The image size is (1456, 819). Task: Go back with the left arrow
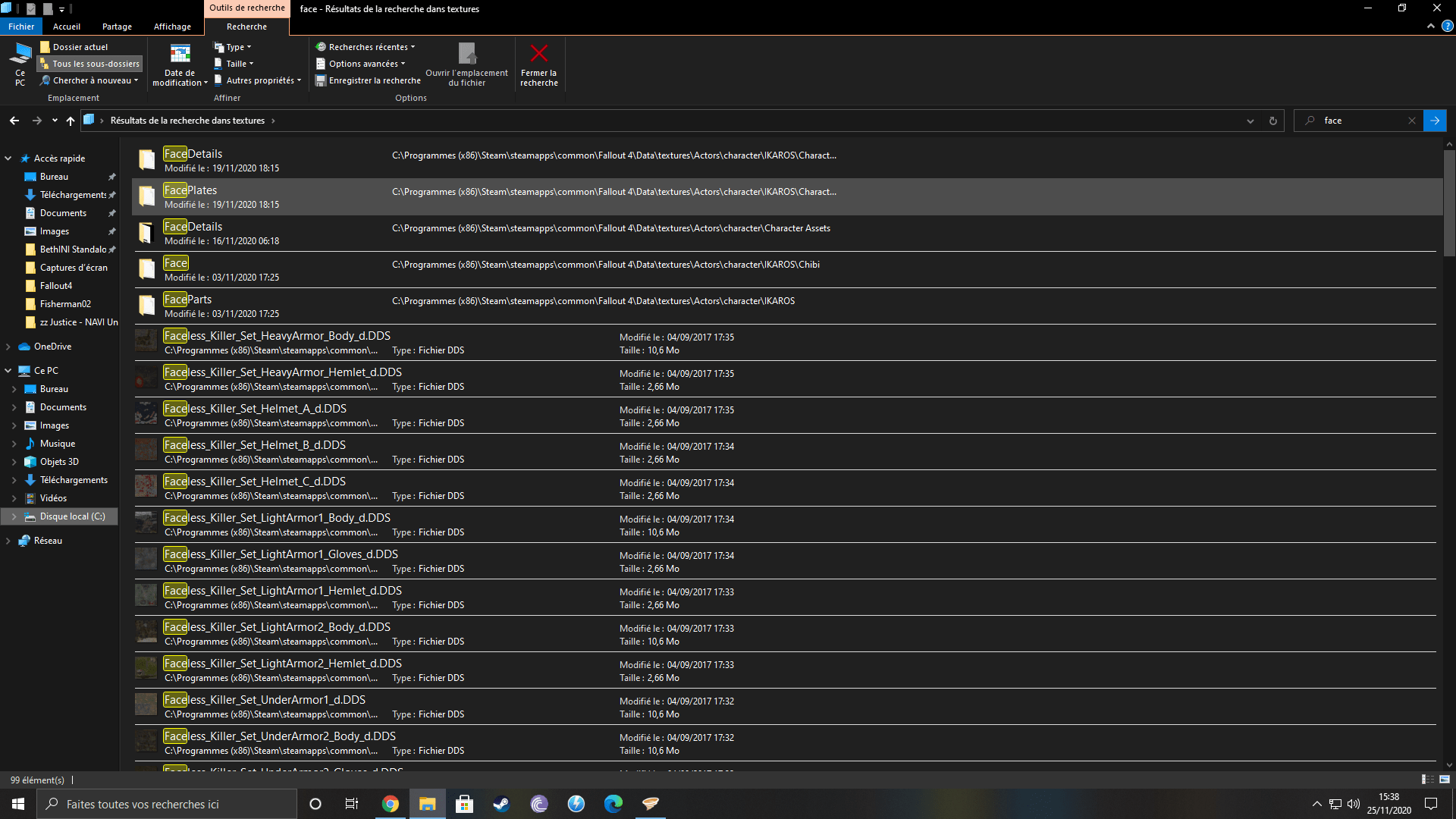coord(14,121)
